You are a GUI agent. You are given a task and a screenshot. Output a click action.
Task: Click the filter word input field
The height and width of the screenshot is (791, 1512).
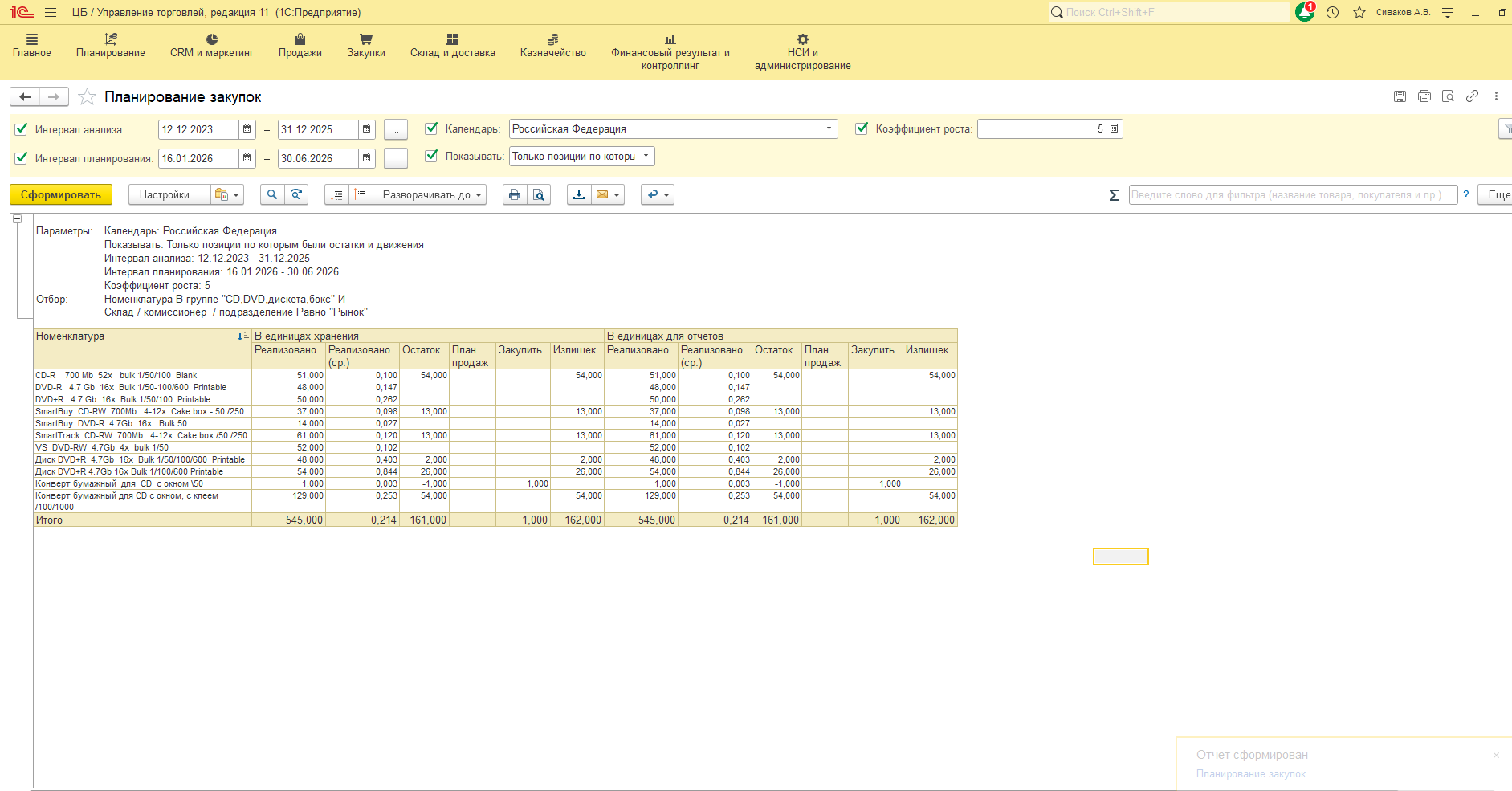coord(1292,195)
